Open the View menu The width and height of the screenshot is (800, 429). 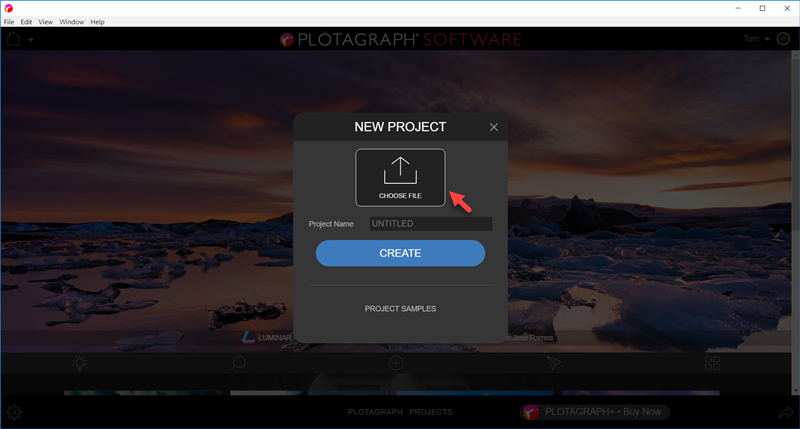point(45,22)
